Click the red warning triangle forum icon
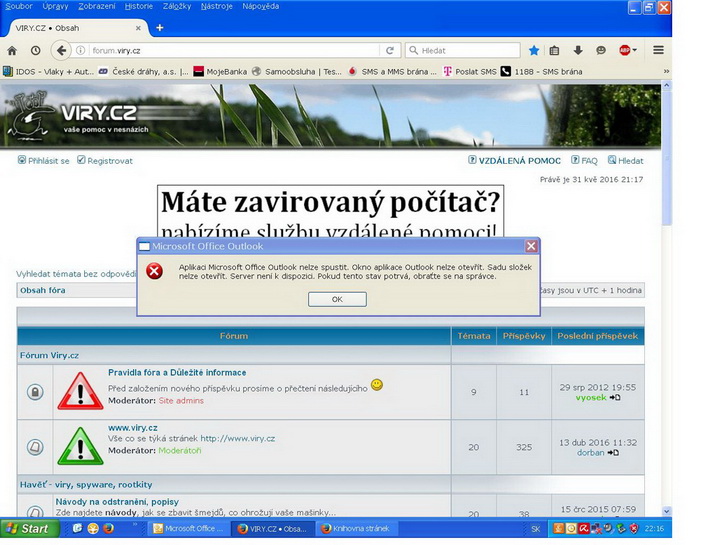The image size is (726, 545). coord(81,391)
